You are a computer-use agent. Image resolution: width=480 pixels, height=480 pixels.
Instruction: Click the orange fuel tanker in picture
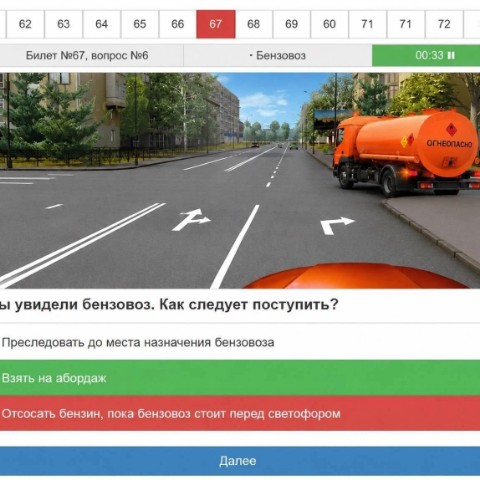405,153
